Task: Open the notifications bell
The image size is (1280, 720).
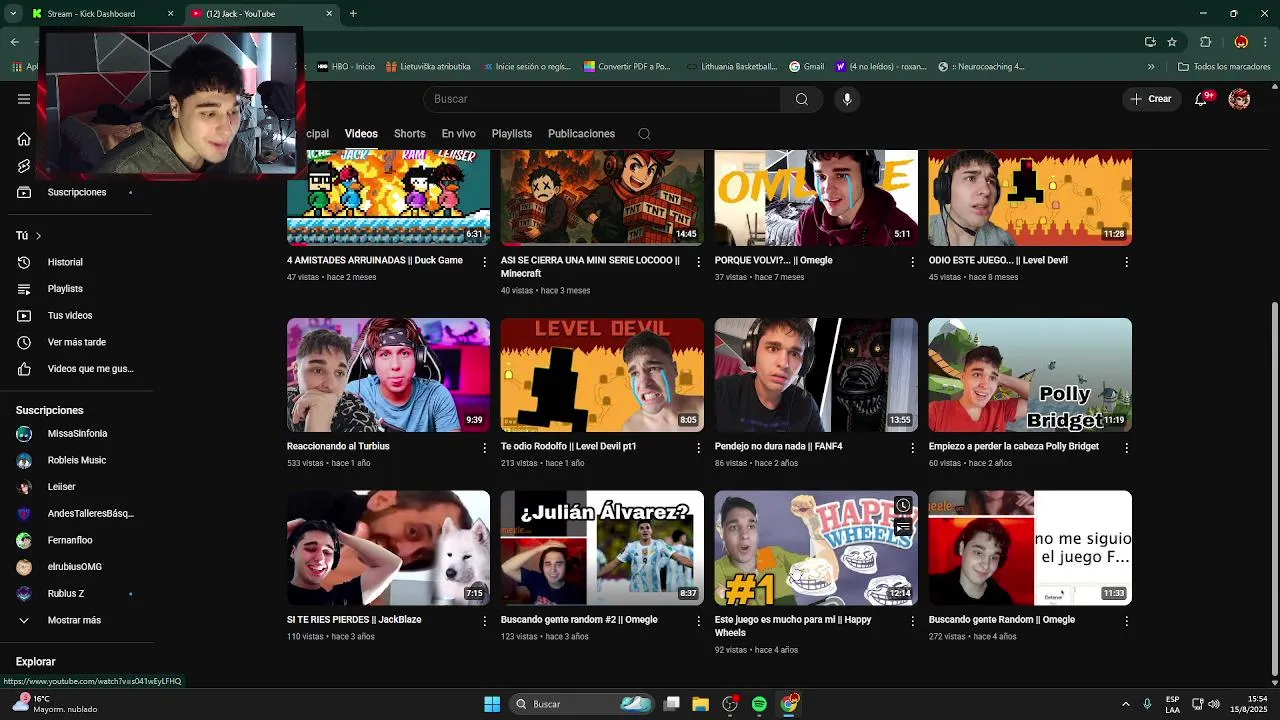Action: pos(1202,99)
